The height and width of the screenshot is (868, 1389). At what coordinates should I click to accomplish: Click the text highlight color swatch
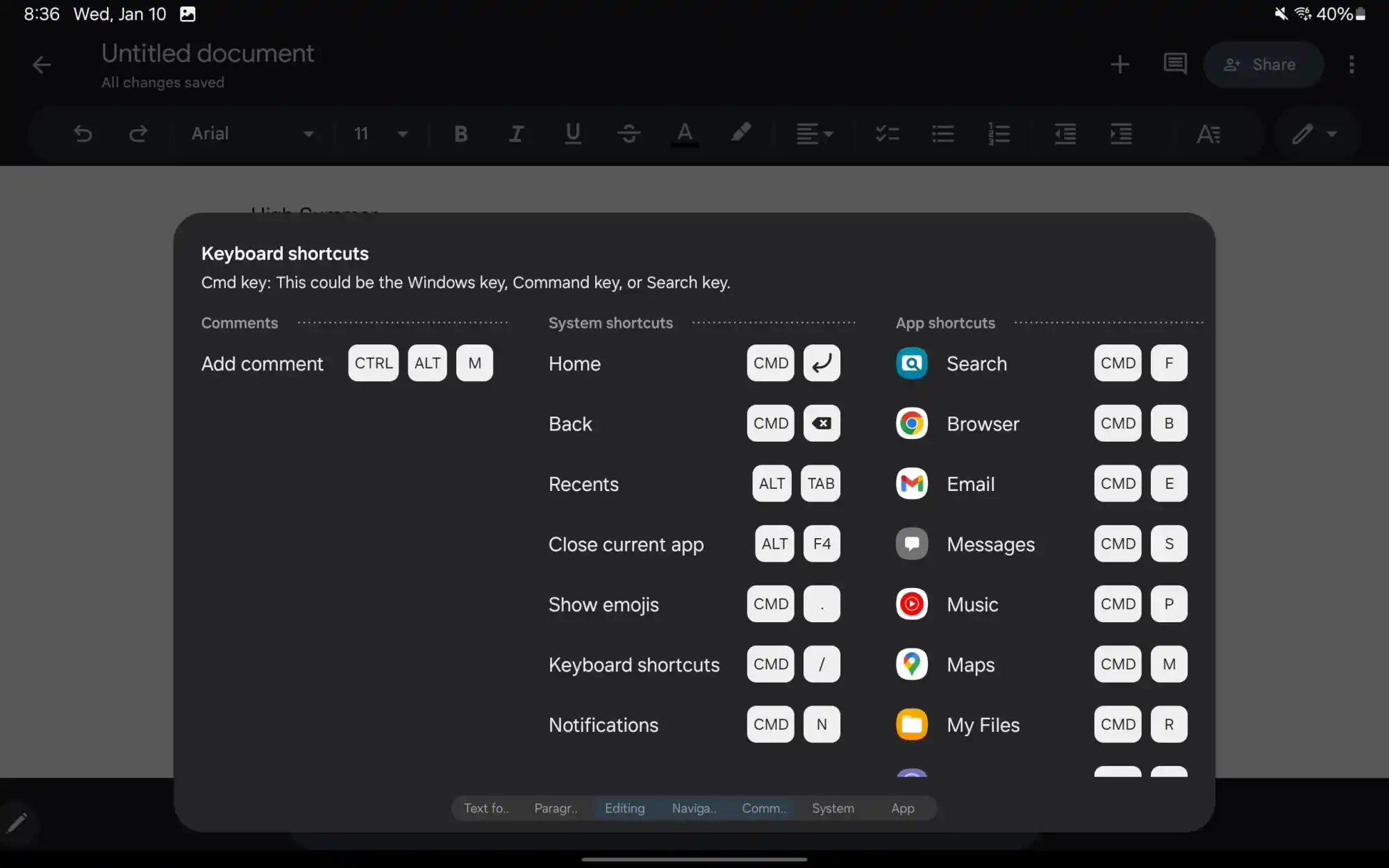pyautogui.click(x=740, y=133)
